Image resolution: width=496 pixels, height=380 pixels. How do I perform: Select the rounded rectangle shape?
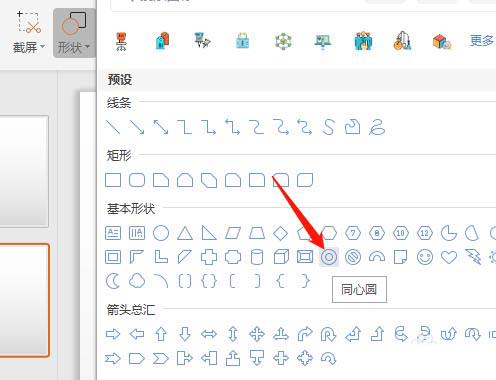pos(137,180)
